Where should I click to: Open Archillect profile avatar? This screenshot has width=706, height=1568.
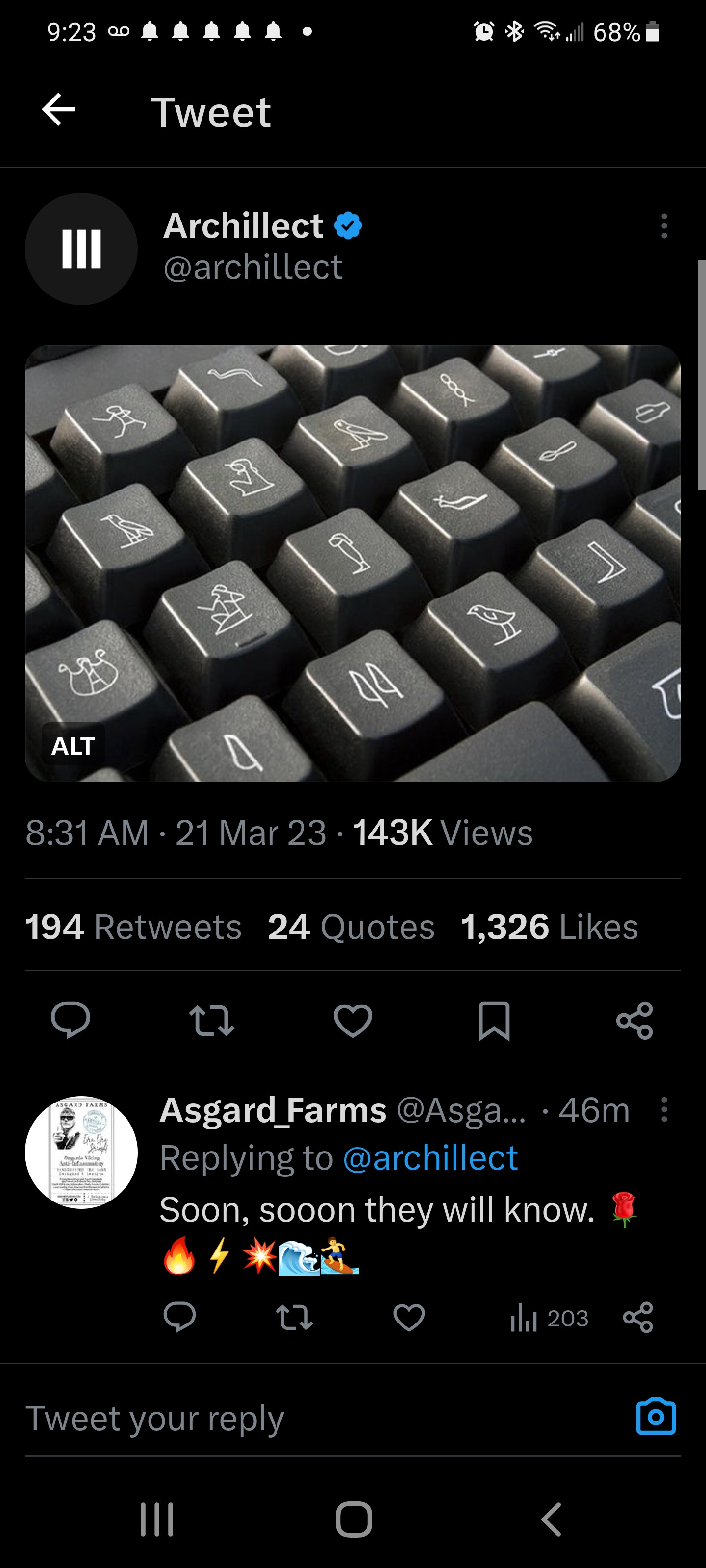point(81,249)
